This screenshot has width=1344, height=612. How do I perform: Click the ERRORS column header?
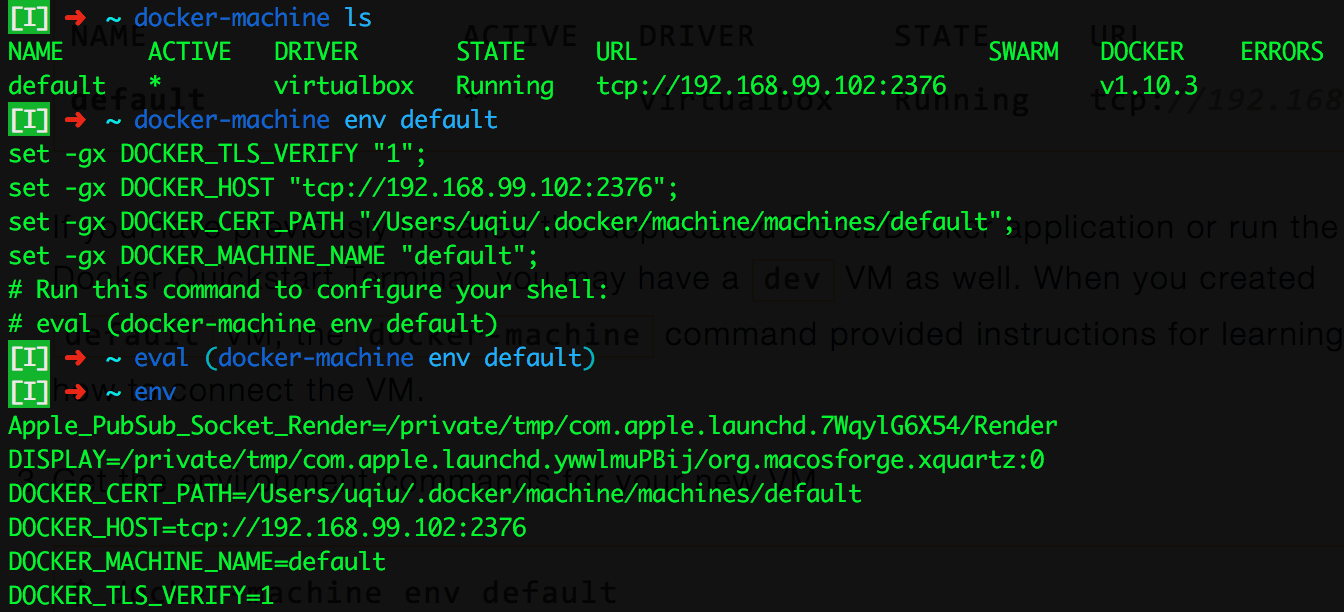(x=1282, y=52)
